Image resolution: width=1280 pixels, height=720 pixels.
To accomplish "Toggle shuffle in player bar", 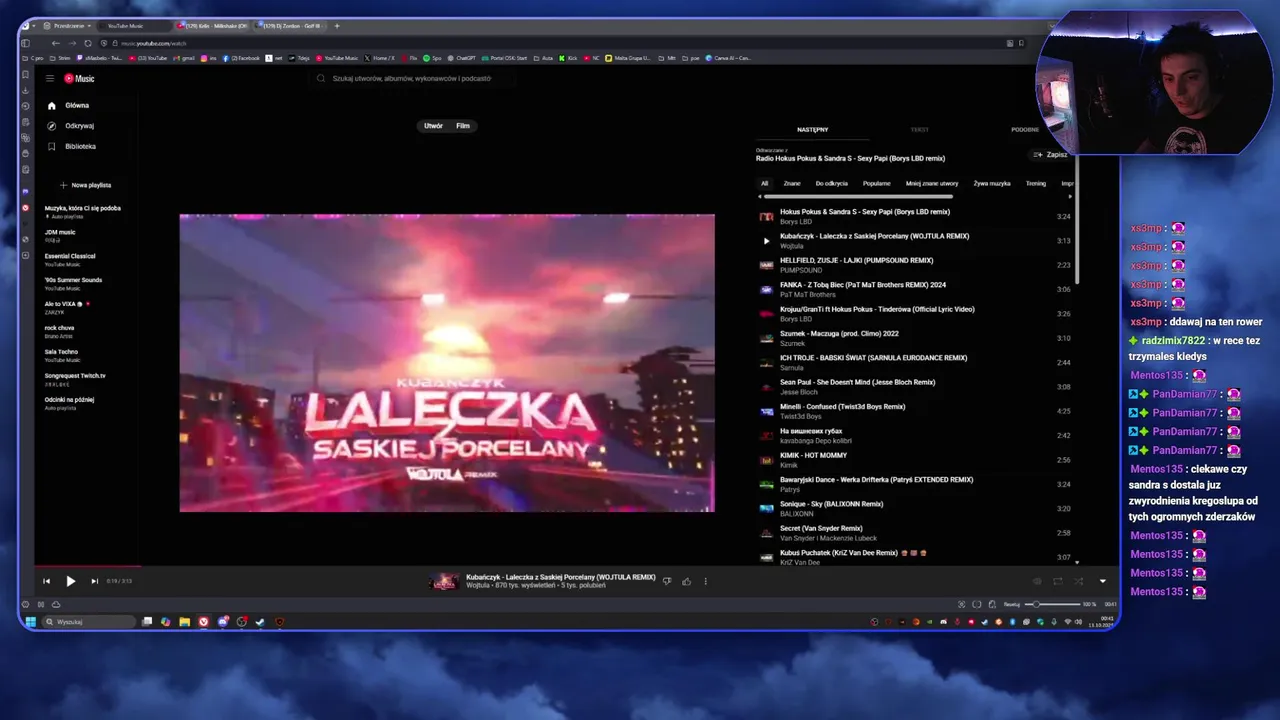I will (x=1078, y=581).
